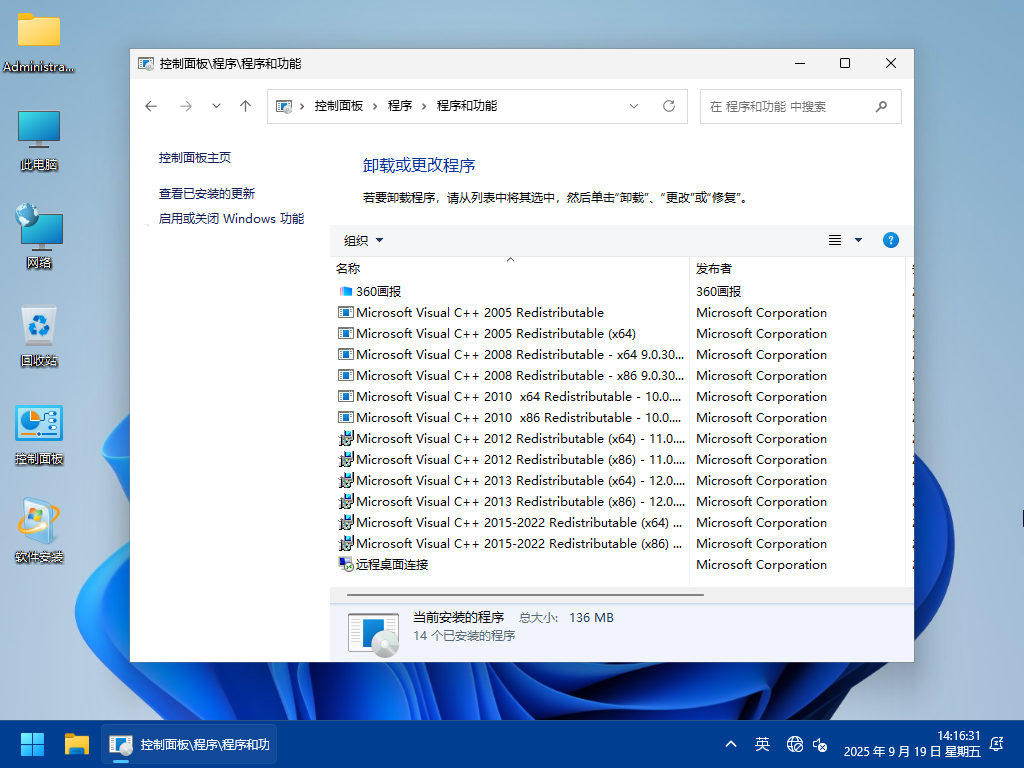Click the 在 程序和功能 中搜索 field

pyautogui.click(x=785, y=106)
